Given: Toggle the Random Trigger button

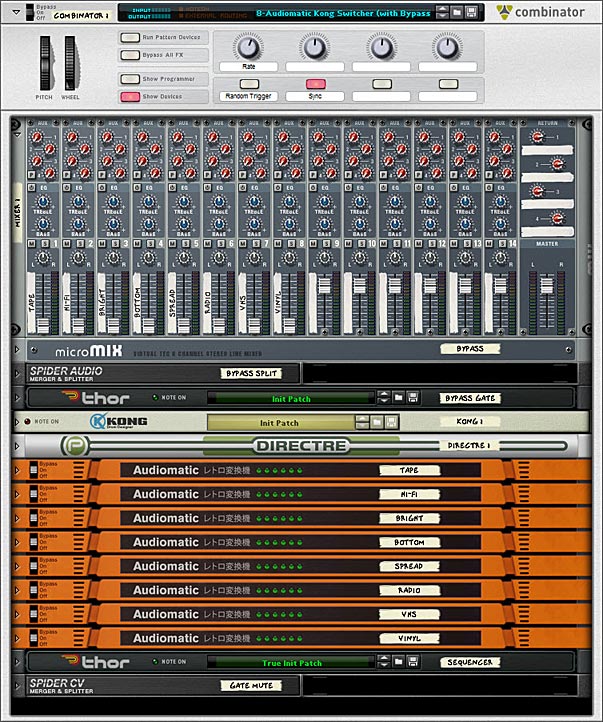Looking at the screenshot, I should 249,84.
